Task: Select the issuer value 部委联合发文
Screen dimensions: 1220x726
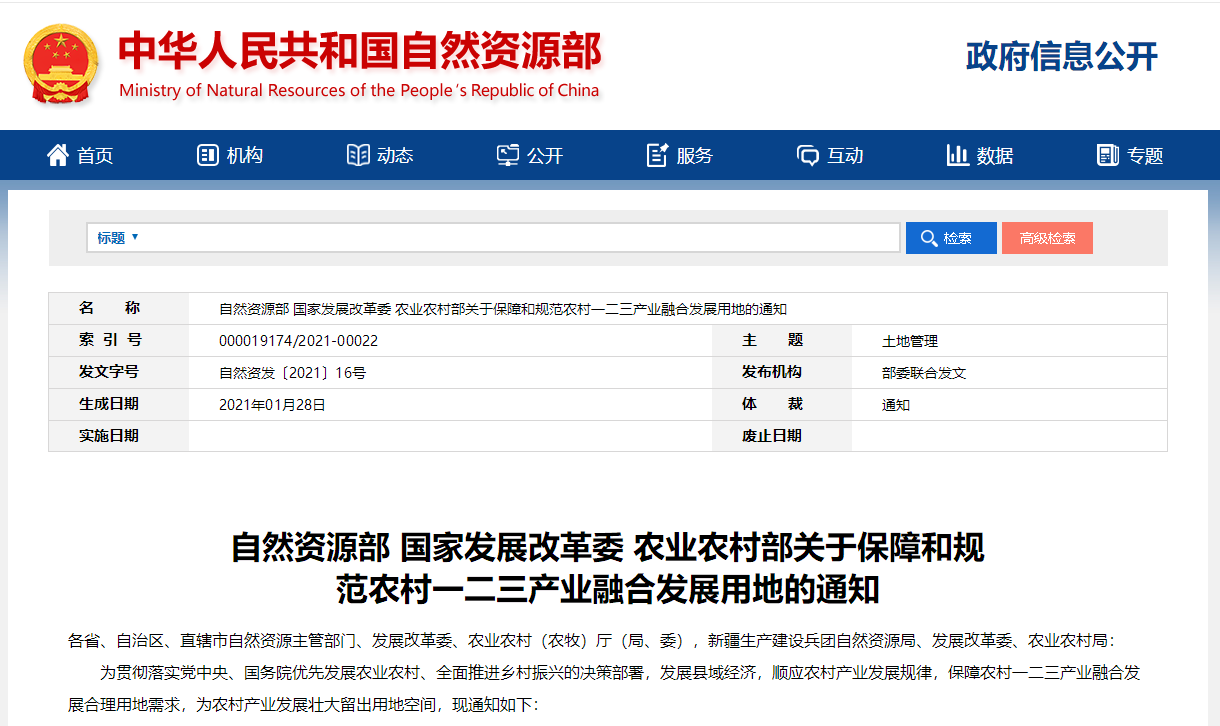Action: (x=924, y=373)
